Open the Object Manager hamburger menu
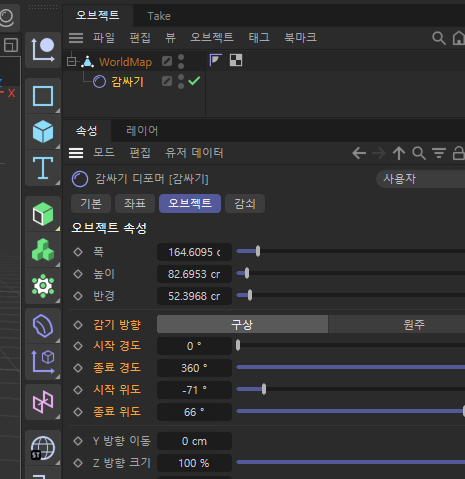This screenshot has width=465, height=479. pyautogui.click(x=76, y=38)
